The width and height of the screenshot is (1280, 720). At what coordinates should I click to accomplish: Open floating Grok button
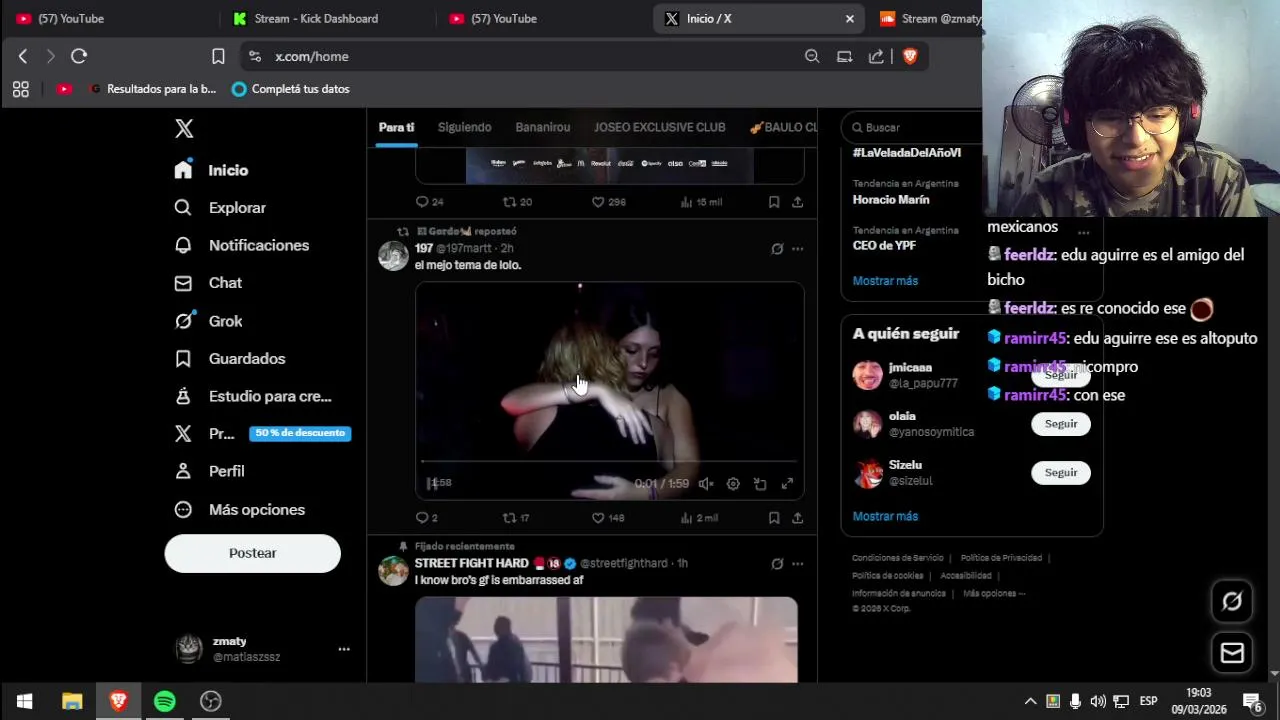(x=1232, y=601)
